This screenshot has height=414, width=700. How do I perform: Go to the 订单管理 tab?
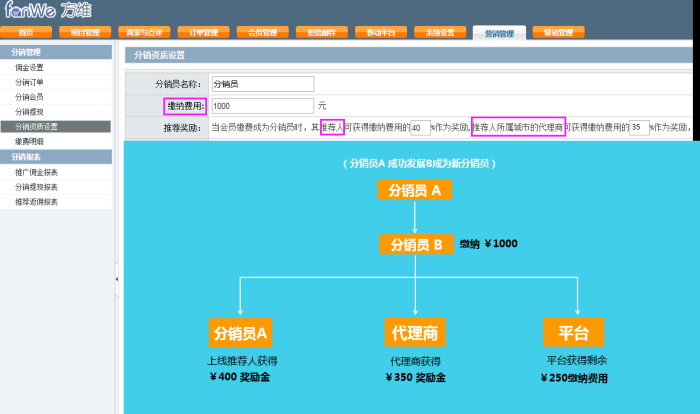tap(203, 33)
